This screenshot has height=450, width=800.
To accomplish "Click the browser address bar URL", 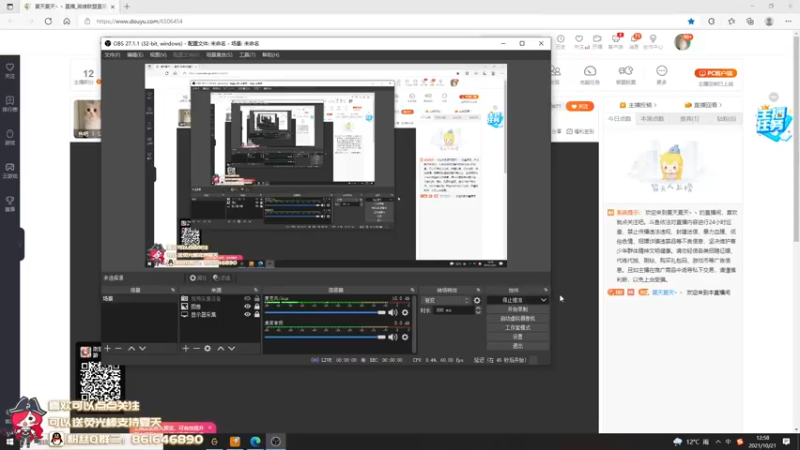I will click(x=139, y=21).
